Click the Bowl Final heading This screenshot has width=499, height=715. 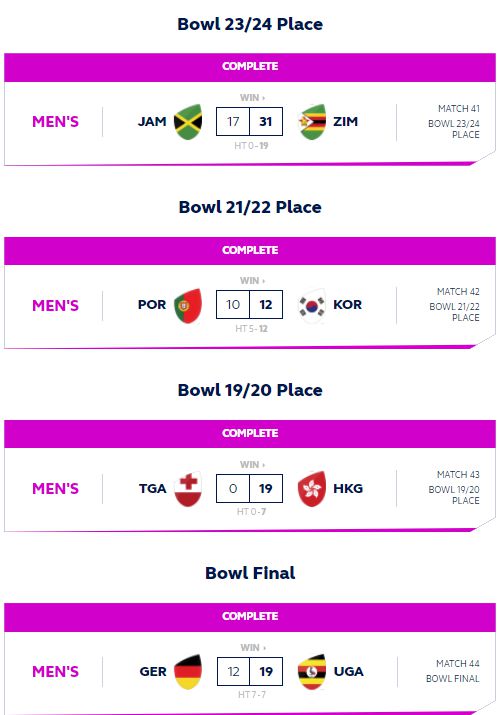point(250,573)
